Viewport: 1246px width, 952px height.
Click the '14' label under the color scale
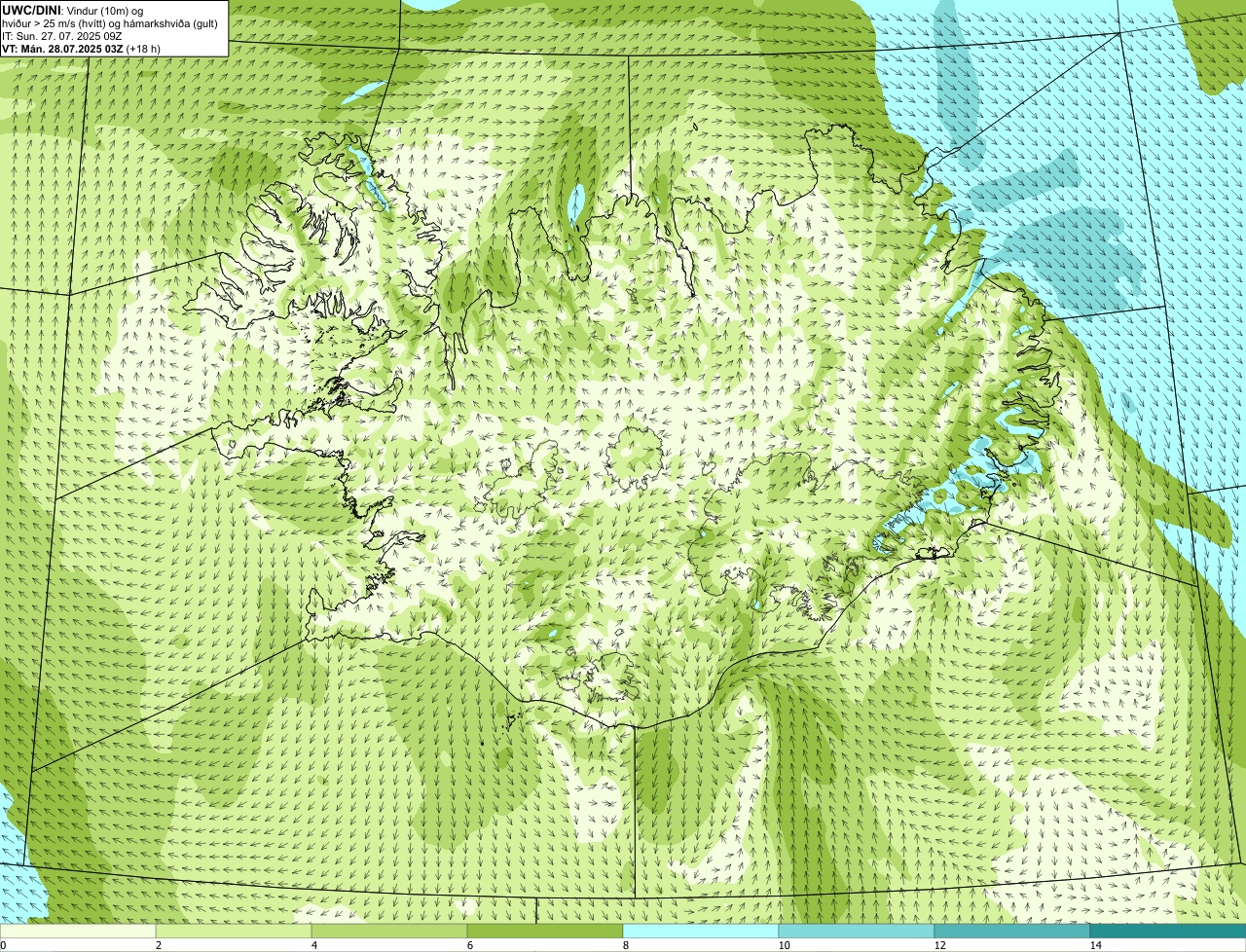click(x=1095, y=945)
